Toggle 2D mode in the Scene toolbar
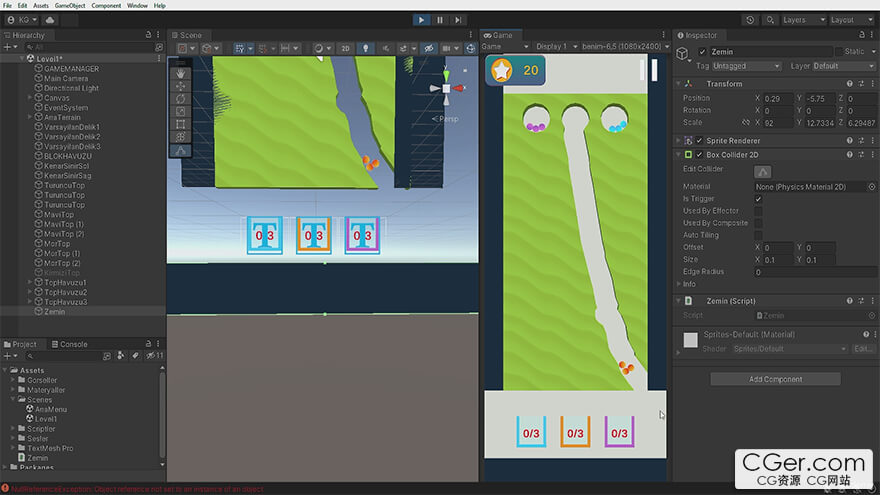 click(345, 48)
